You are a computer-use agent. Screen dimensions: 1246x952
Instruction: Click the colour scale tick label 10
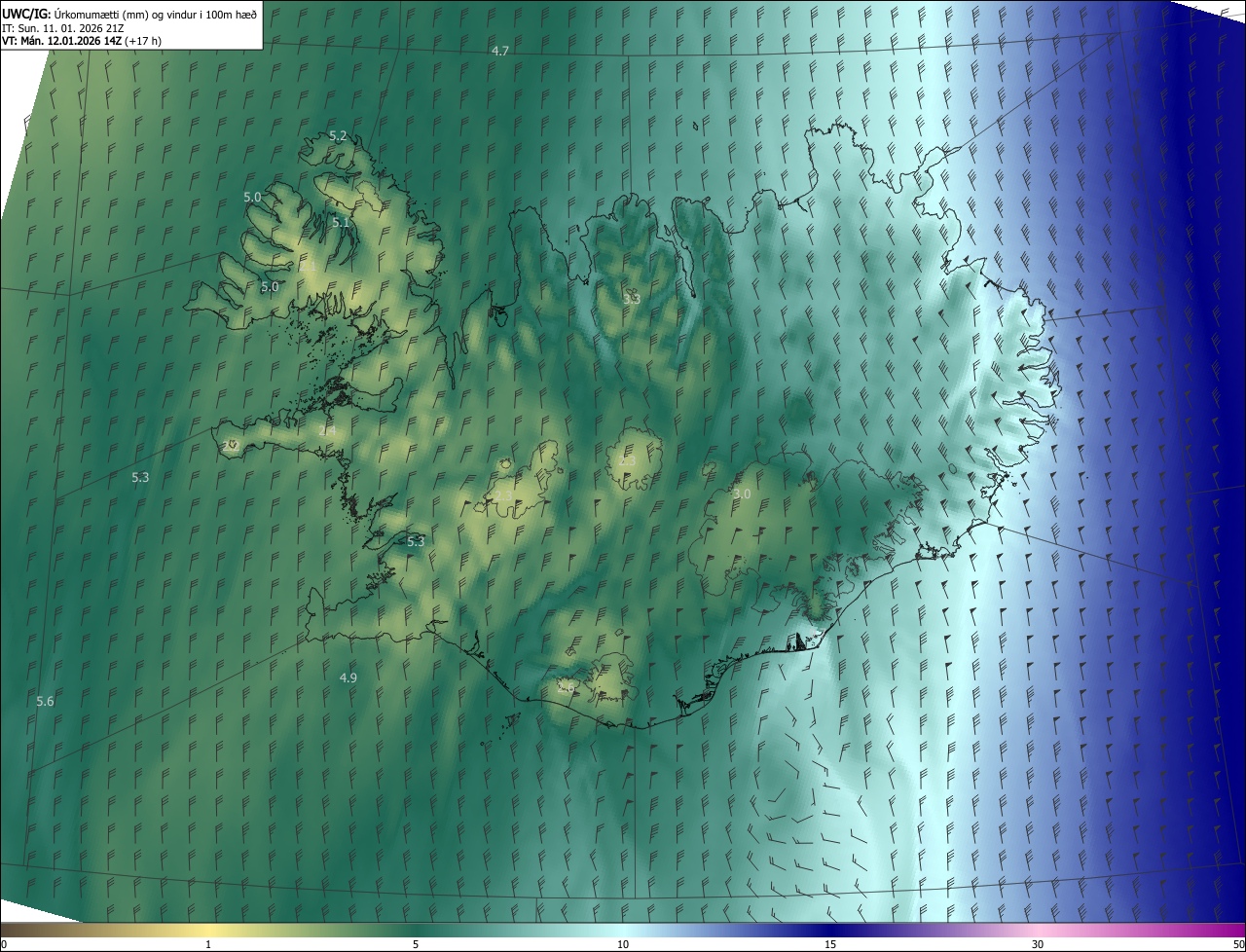[x=623, y=945]
